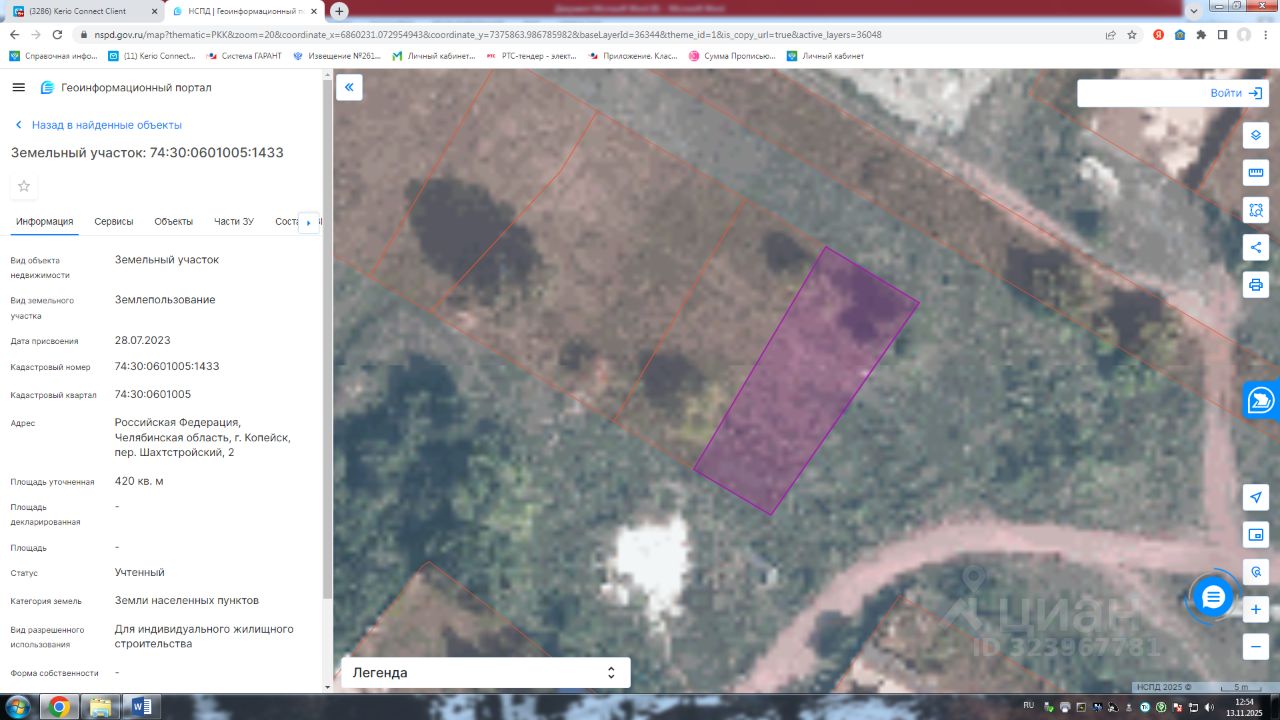
Task: Print the map
Action: point(1256,284)
